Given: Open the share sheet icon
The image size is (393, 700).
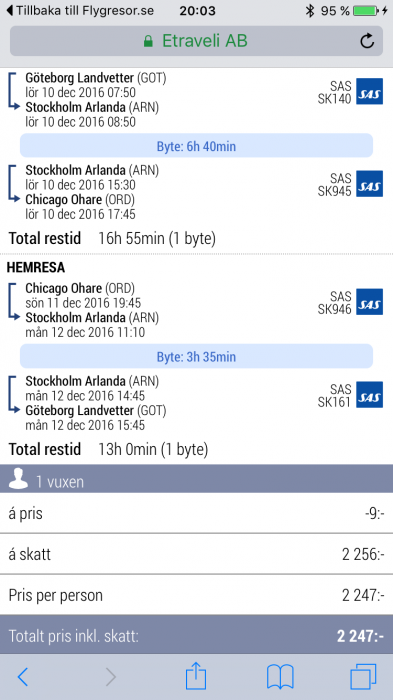Looking at the screenshot, I should [x=196, y=675].
